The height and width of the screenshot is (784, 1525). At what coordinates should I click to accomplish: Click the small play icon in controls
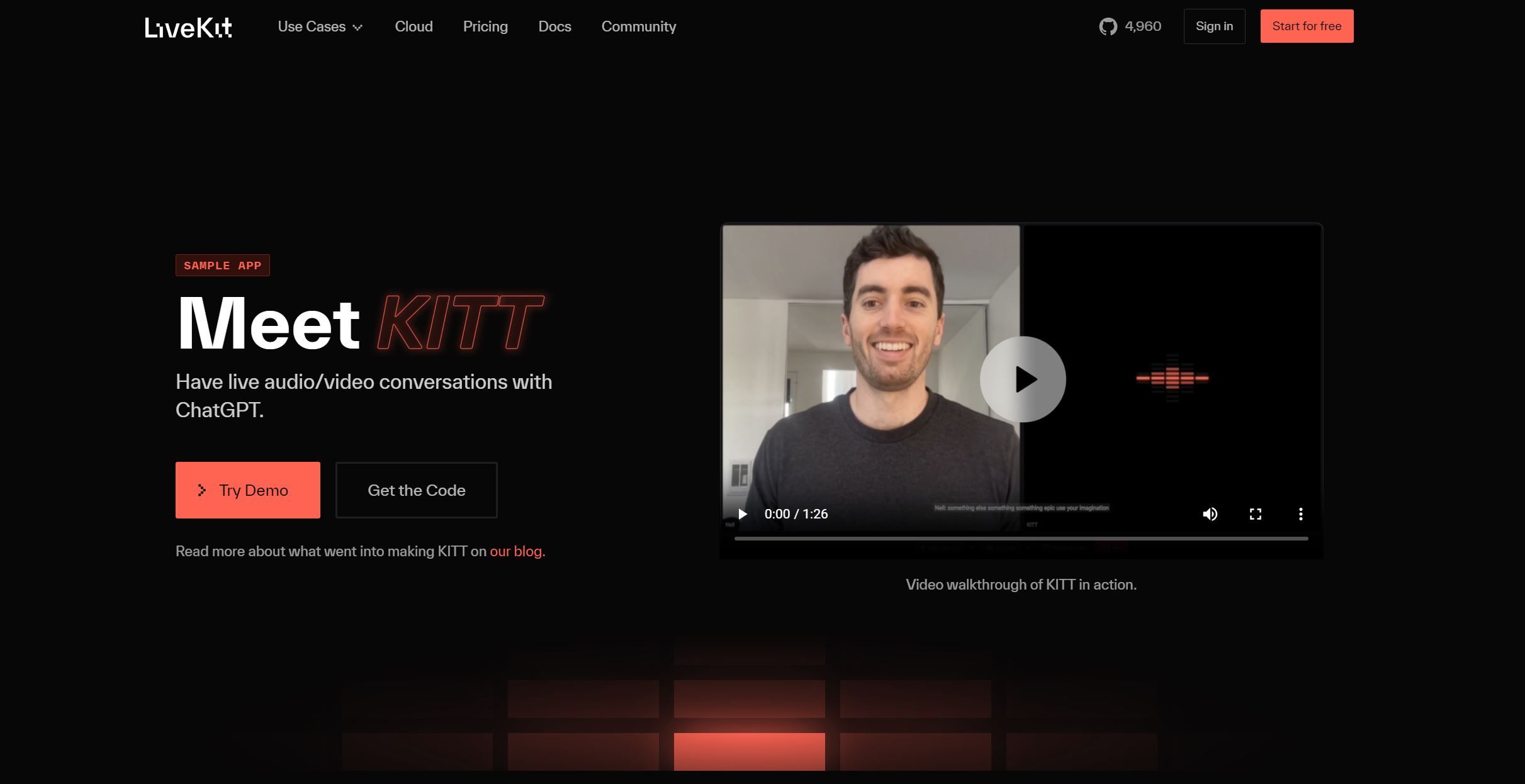tap(743, 514)
